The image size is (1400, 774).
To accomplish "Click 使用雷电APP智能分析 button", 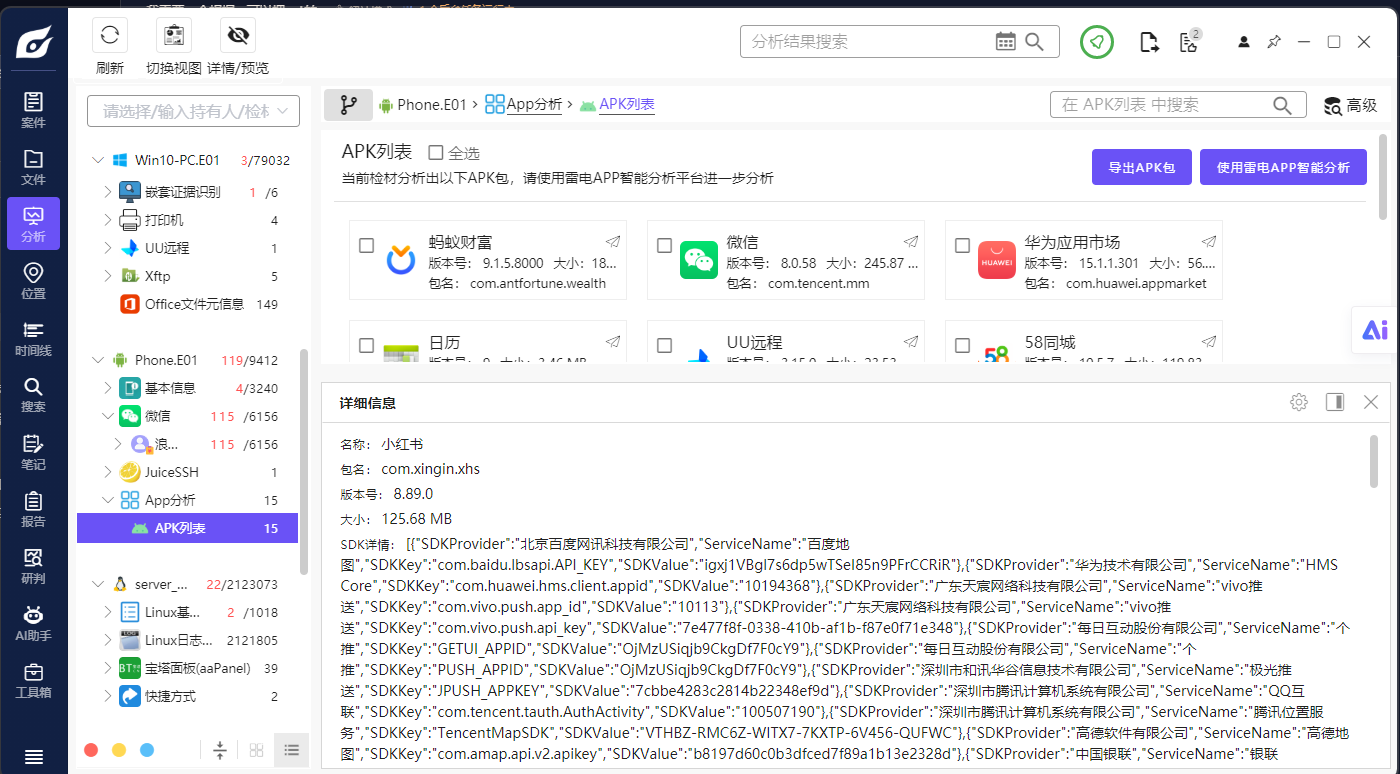I will point(1283,168).
